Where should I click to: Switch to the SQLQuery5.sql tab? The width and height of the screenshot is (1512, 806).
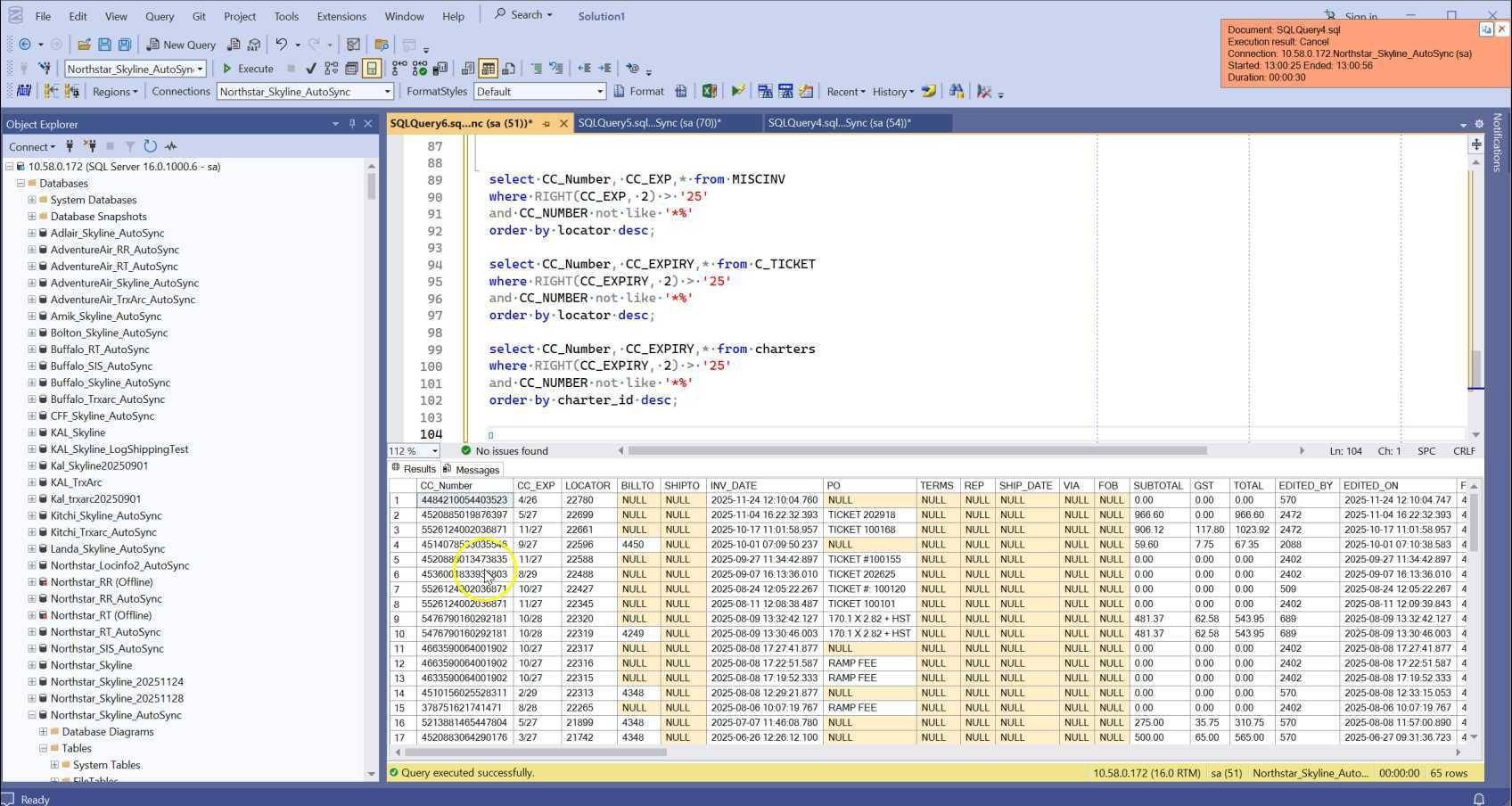[649, 123]
